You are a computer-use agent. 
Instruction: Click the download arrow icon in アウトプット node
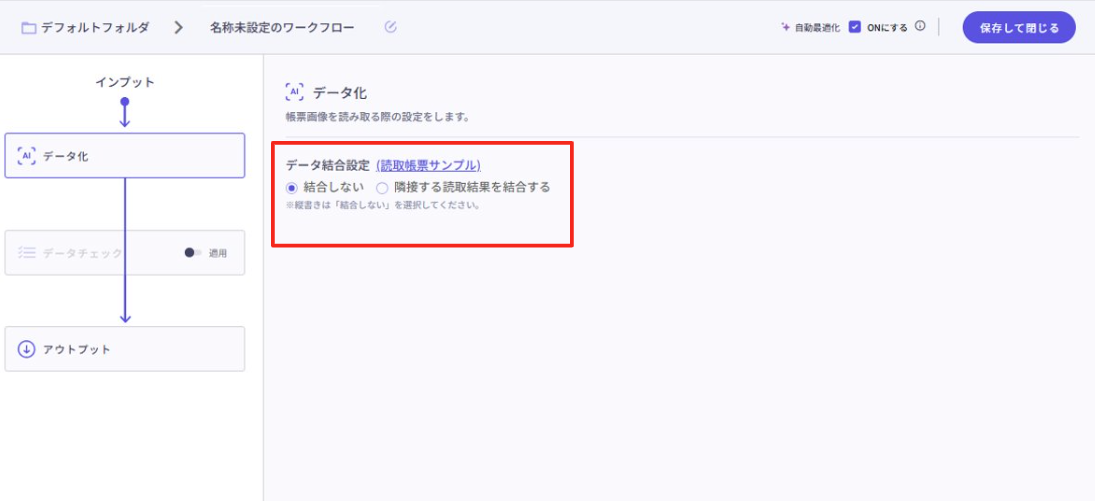pos(27,349)
